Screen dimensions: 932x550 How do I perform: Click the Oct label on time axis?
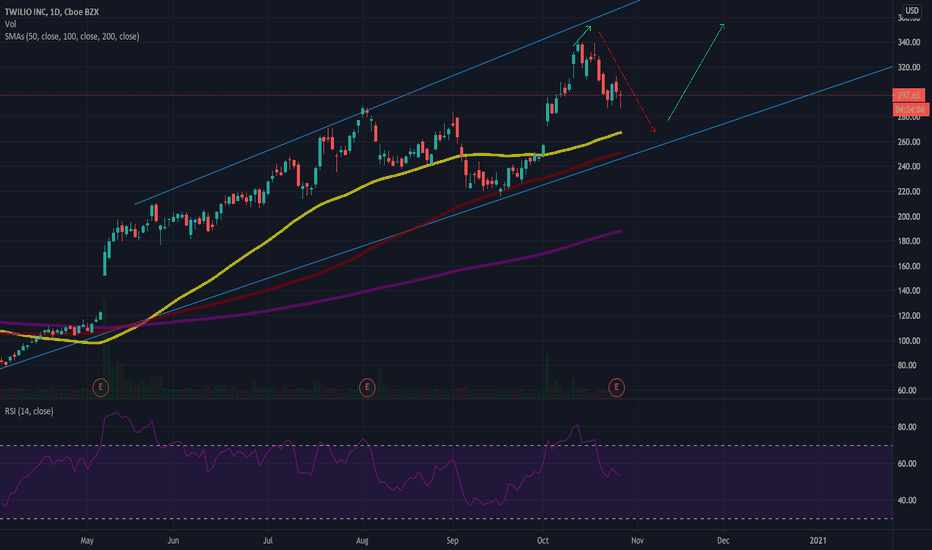pyautogui.click(x=542, y=541)
